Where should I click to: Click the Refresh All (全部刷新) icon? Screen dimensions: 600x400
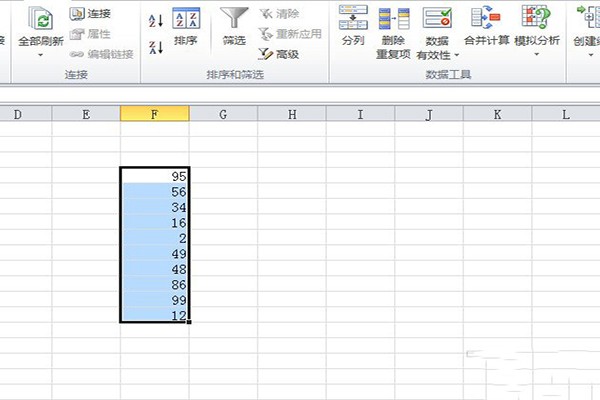point(41,19)
